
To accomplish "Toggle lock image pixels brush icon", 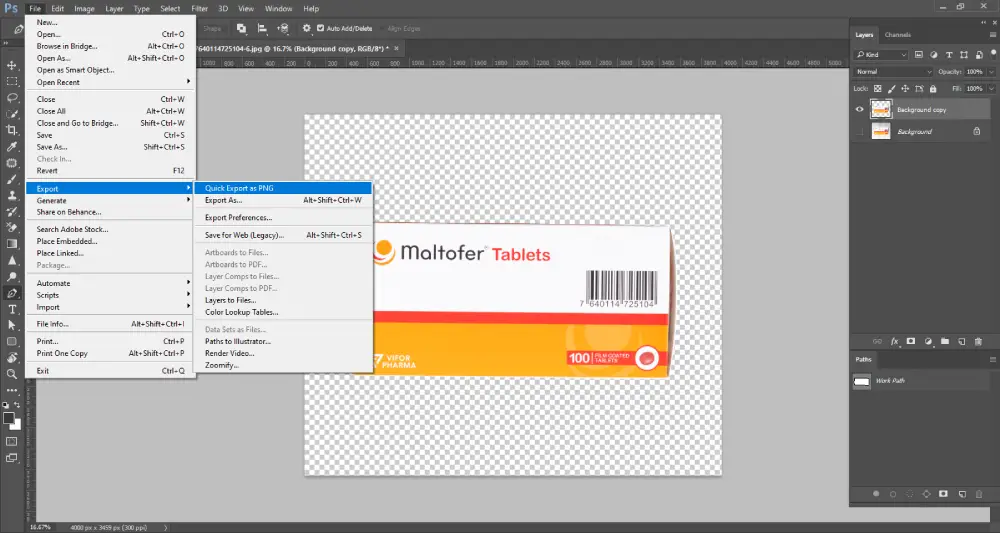I will [892, 89].
